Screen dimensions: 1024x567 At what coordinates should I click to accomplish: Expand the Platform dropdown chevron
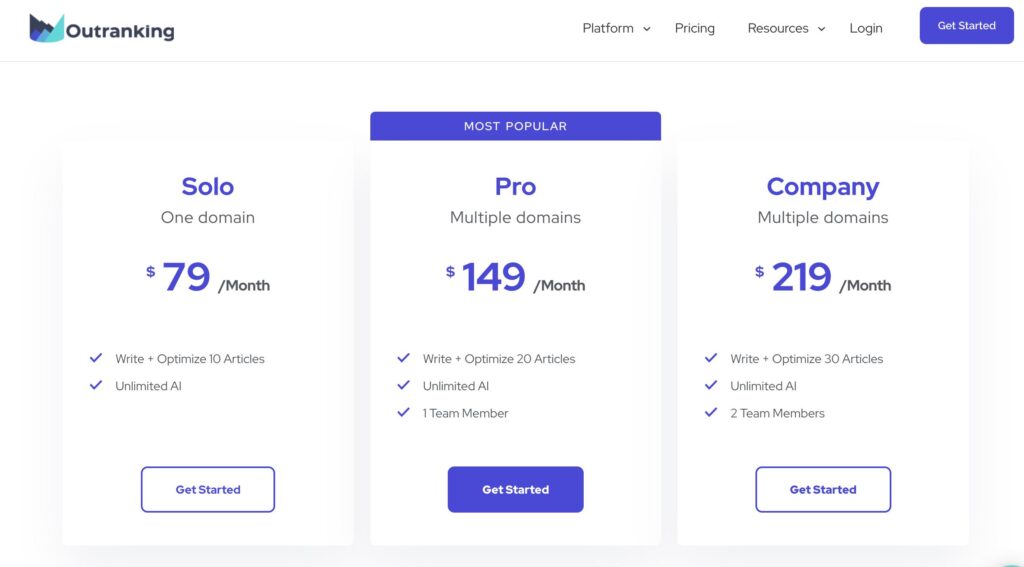pyautogui.click(x=647, y=29)
